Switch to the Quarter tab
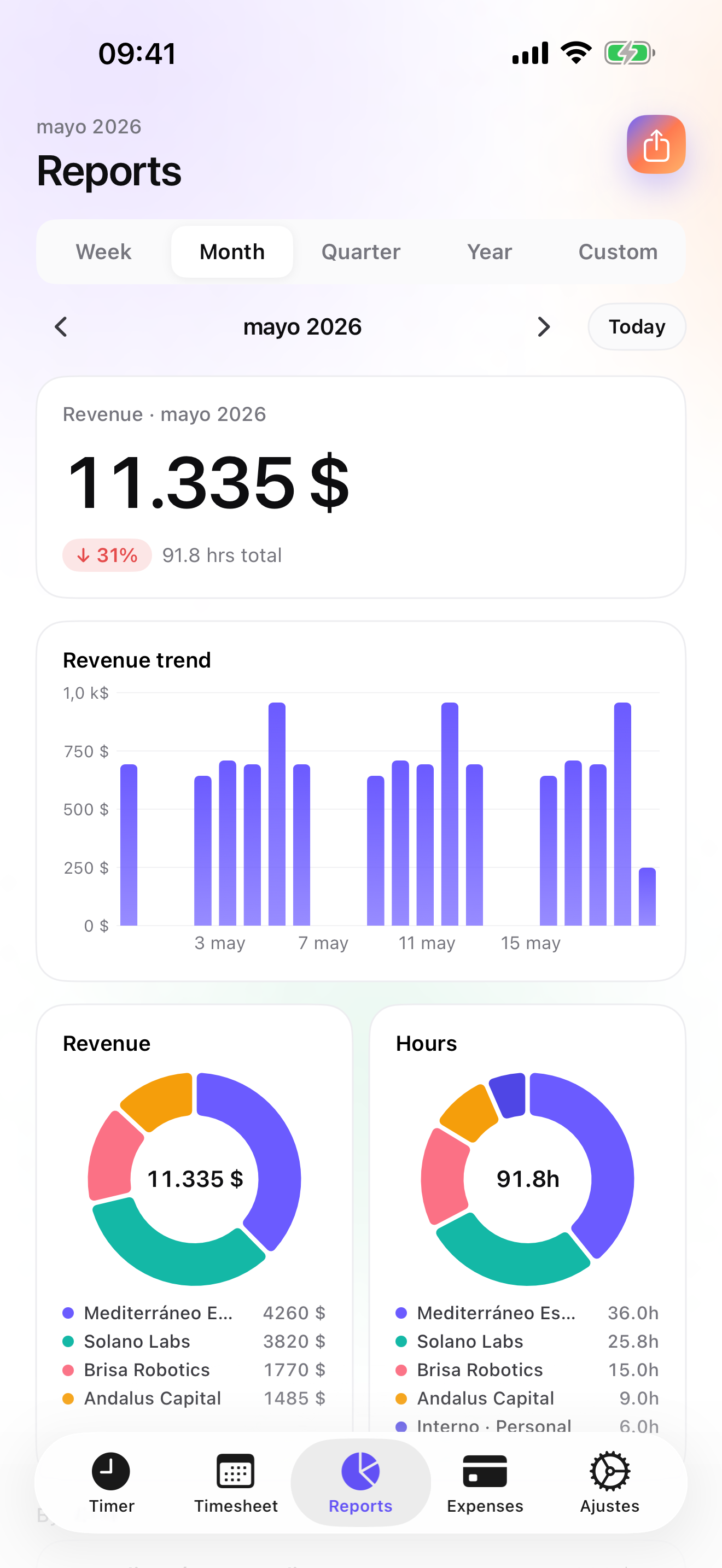 tap(360, 251)
